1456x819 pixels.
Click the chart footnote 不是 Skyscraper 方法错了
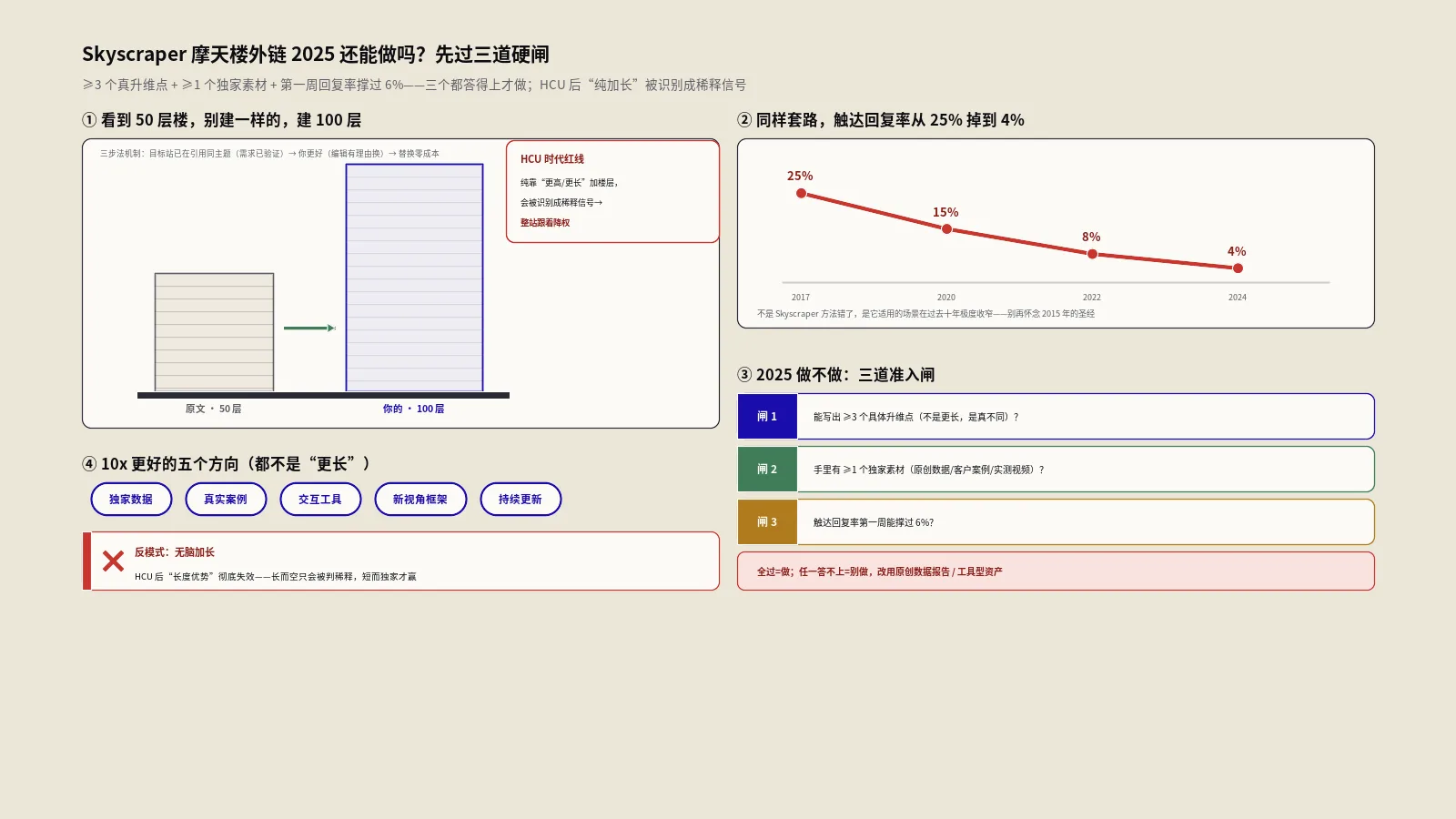[926, 314]
